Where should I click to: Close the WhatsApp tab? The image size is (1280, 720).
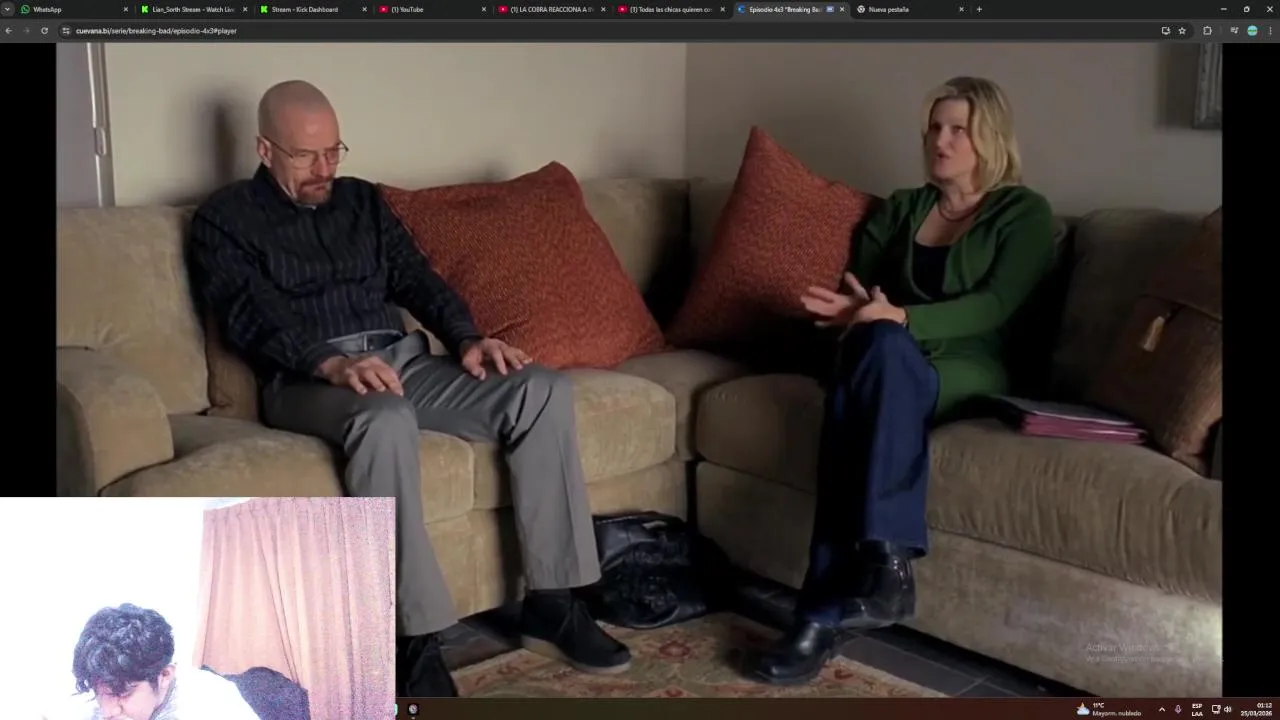tap(125, 9)
